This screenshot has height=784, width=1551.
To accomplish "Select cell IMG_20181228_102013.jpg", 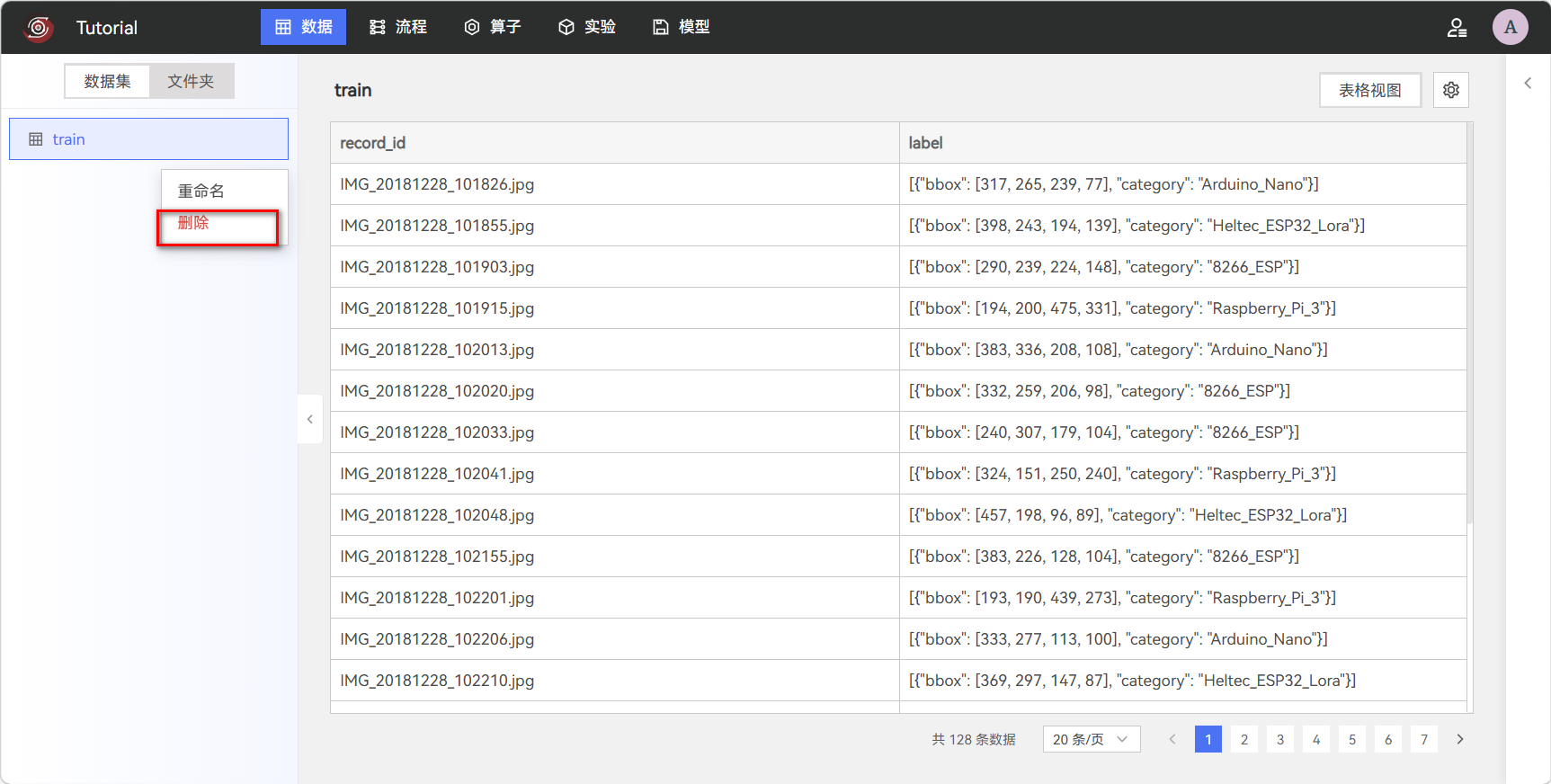I will (x=615, y=350).
